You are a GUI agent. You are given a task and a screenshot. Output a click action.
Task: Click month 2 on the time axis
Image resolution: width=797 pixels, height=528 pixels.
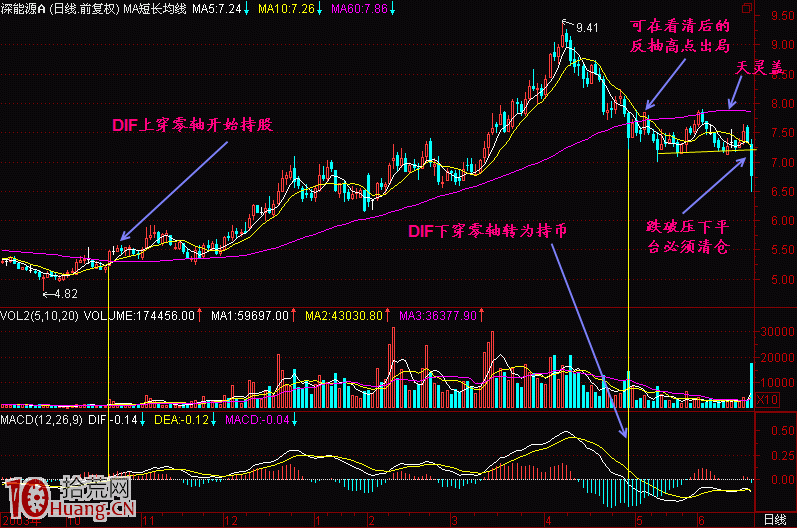(372, 521)
